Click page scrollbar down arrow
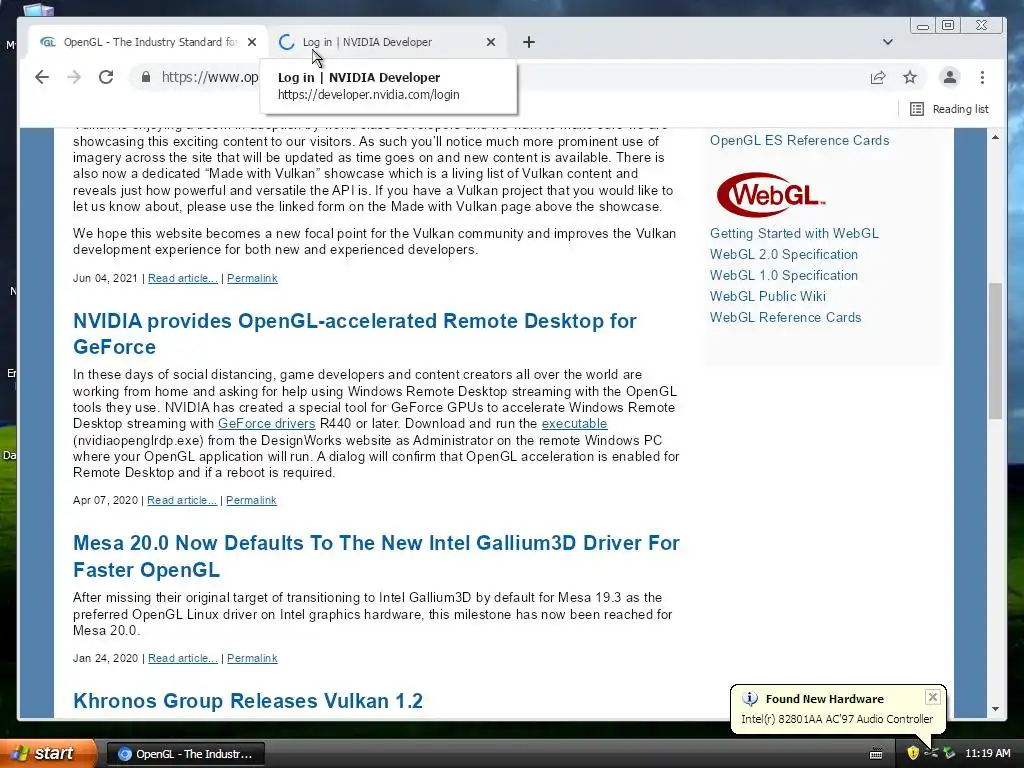1024x768 pixels. (x=995, y=709)
